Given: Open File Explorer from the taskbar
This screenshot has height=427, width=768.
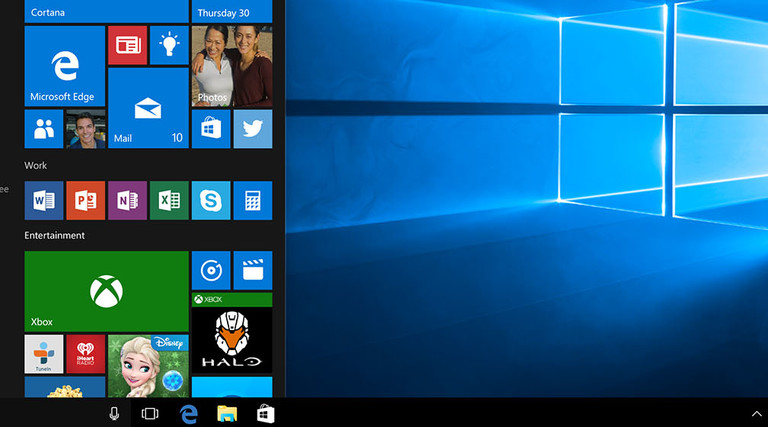Looking at the screenshot, I should tap(227, 414).
